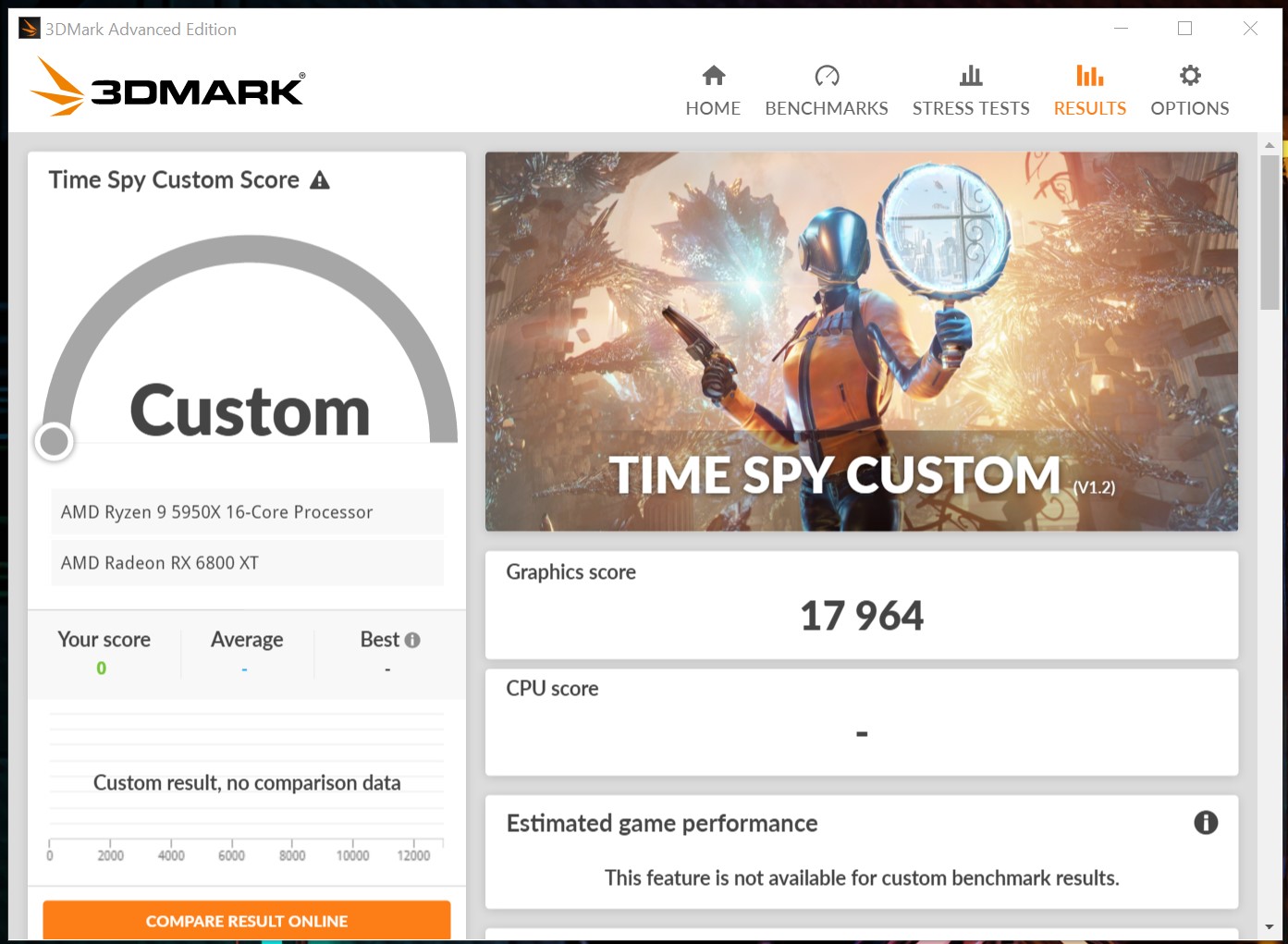This screenshot has height=944, width=1288.
Task: Open the Home section house icon
Action: click(x=713, y=75)
